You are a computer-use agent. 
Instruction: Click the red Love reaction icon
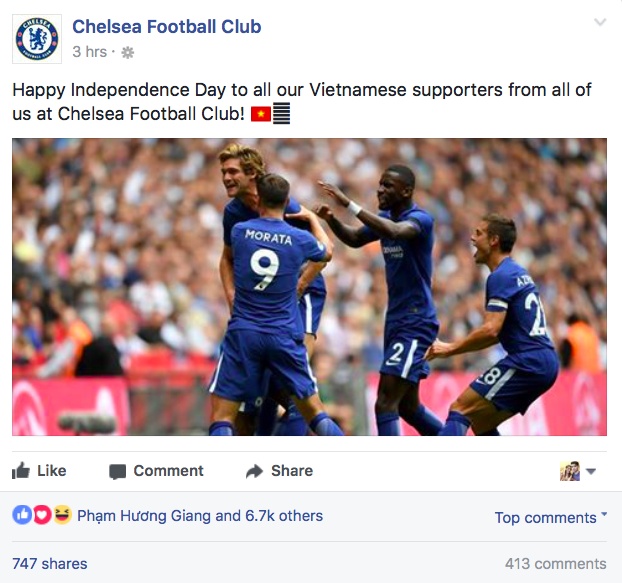coord(41,516)
